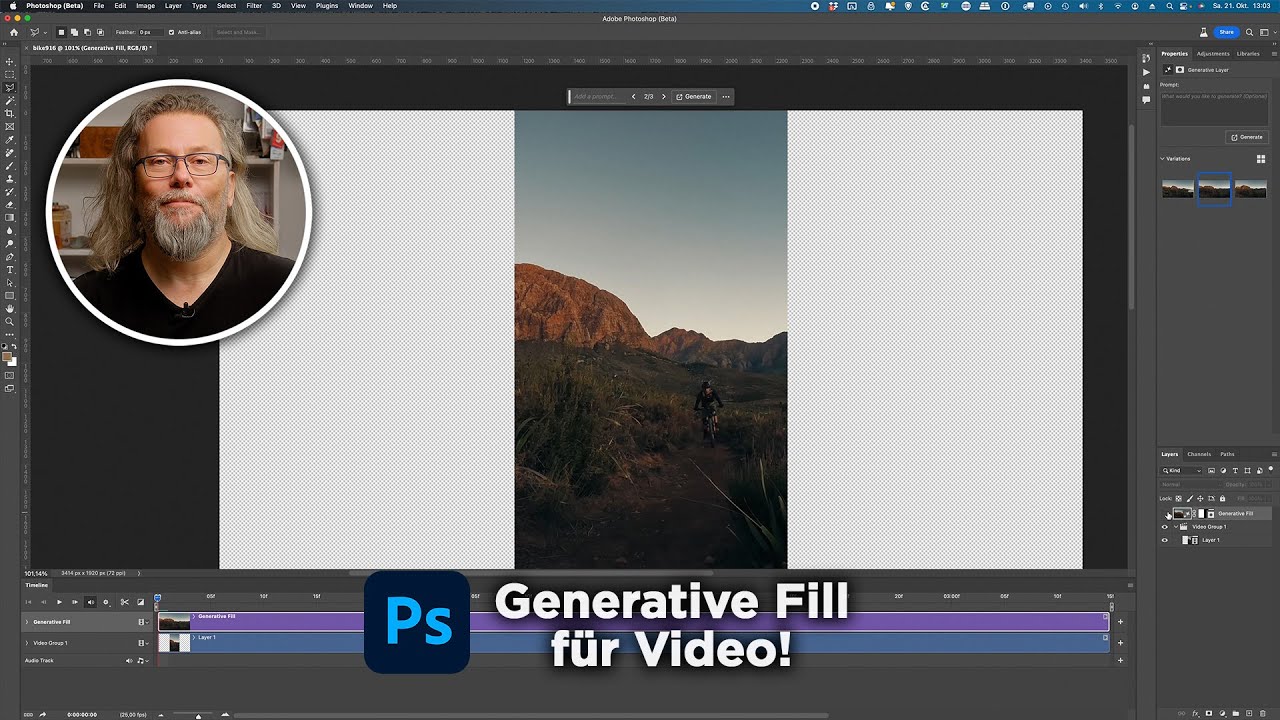1280x720 pixels.
Task: Select the Move tool
Action: click(10, 62)
